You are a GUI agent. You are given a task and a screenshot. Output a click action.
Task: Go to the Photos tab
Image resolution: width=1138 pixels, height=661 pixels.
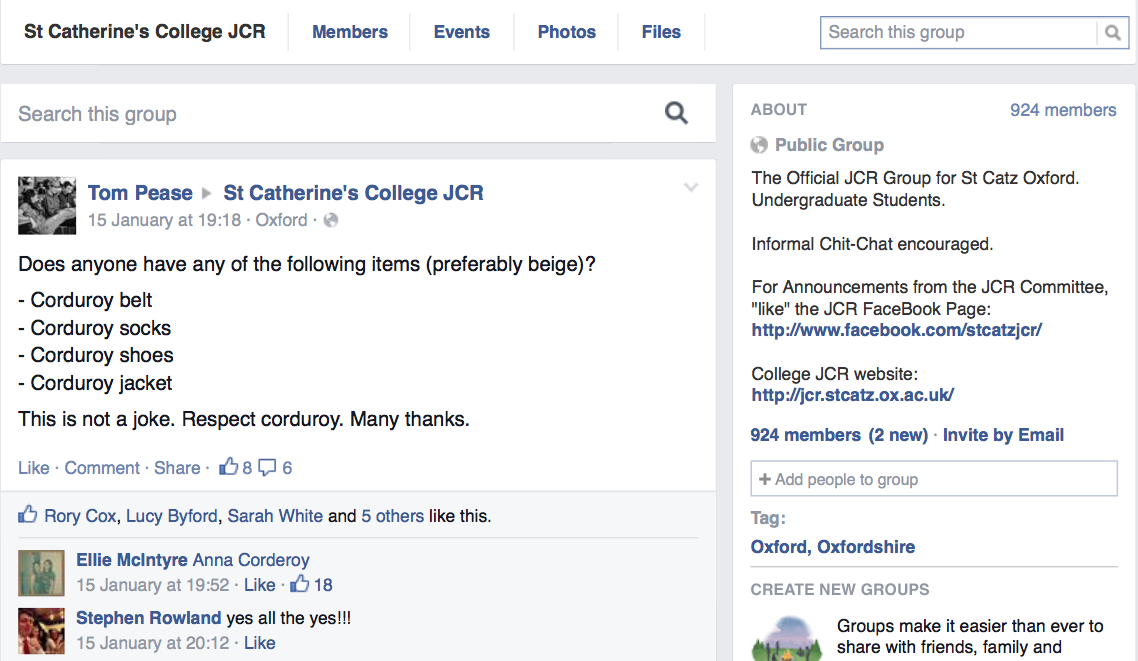coord(567,32)
